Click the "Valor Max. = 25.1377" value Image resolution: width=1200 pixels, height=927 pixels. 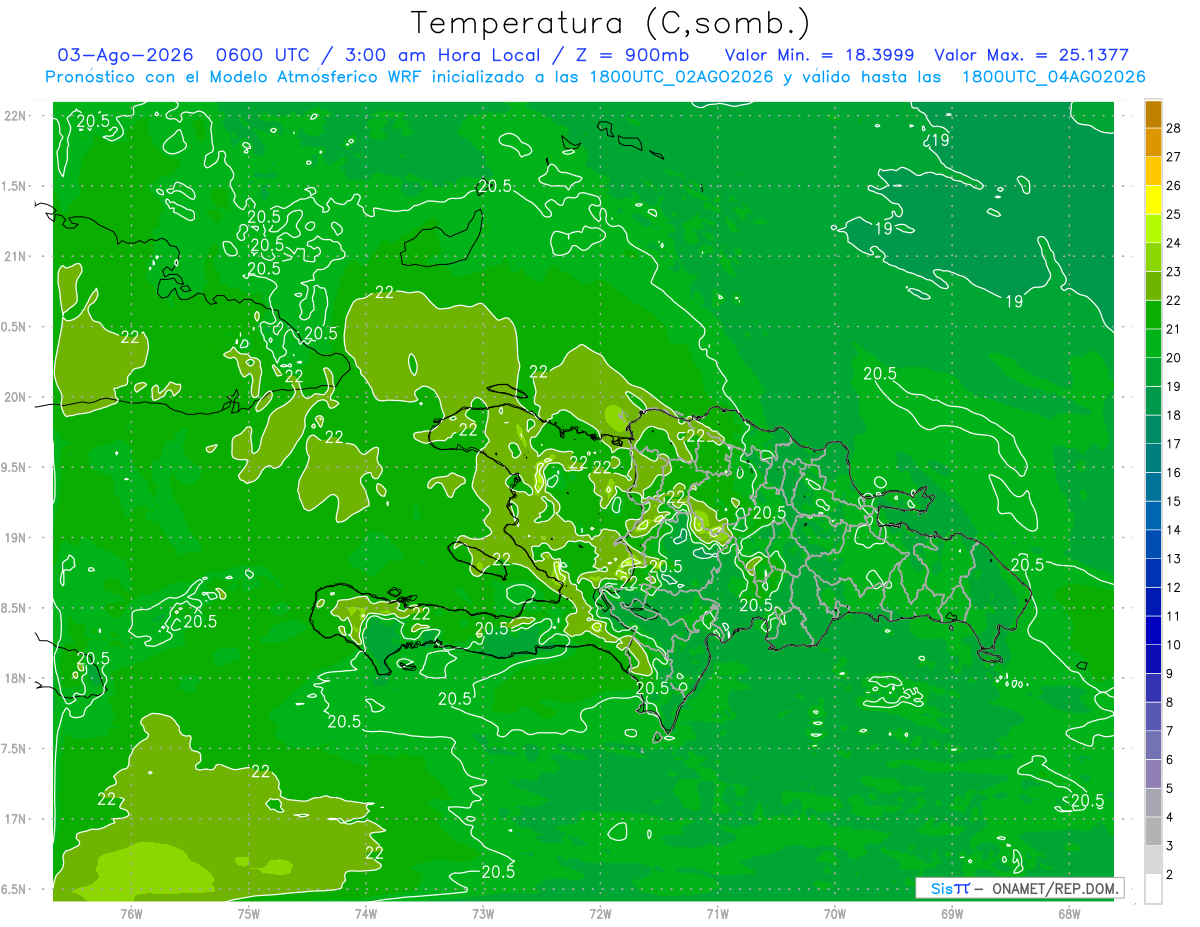tap(1031, 56)
